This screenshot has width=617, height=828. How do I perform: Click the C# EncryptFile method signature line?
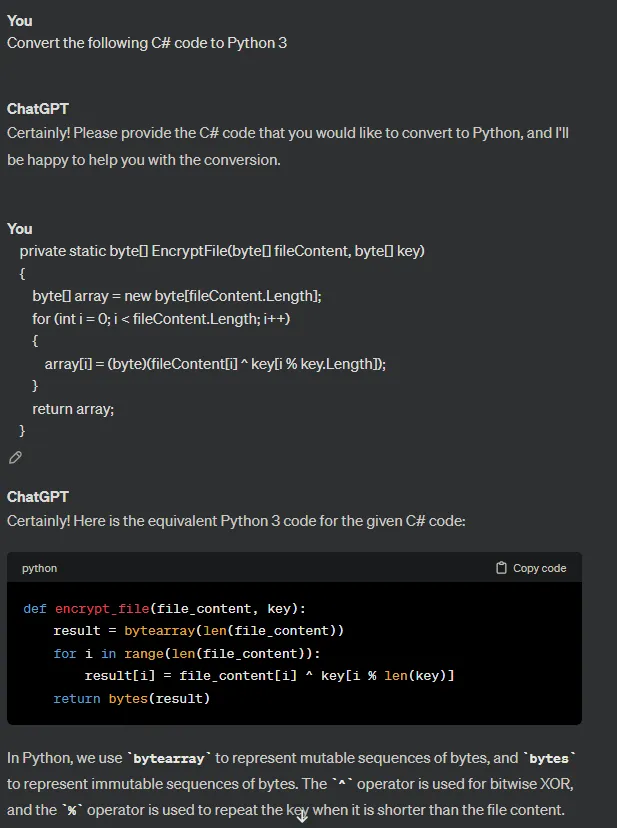point(222,251)
